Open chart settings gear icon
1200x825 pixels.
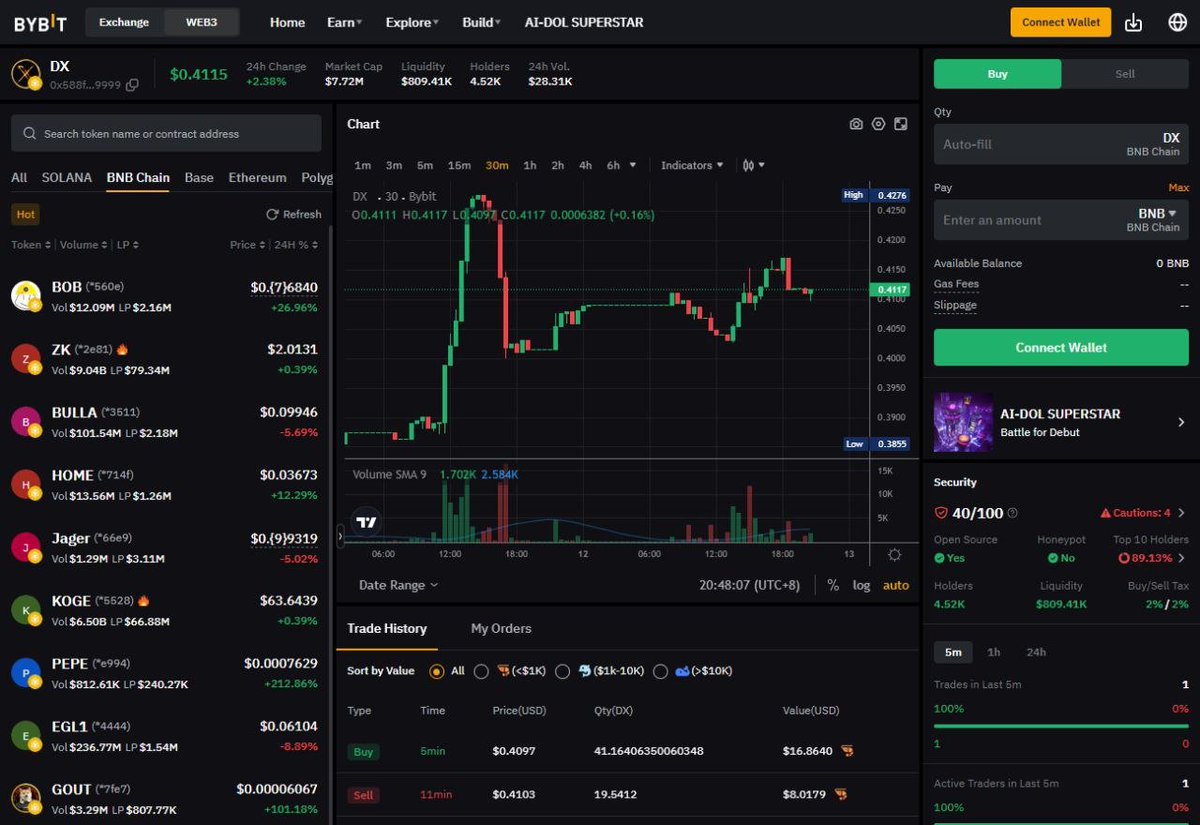click(878, 124)
